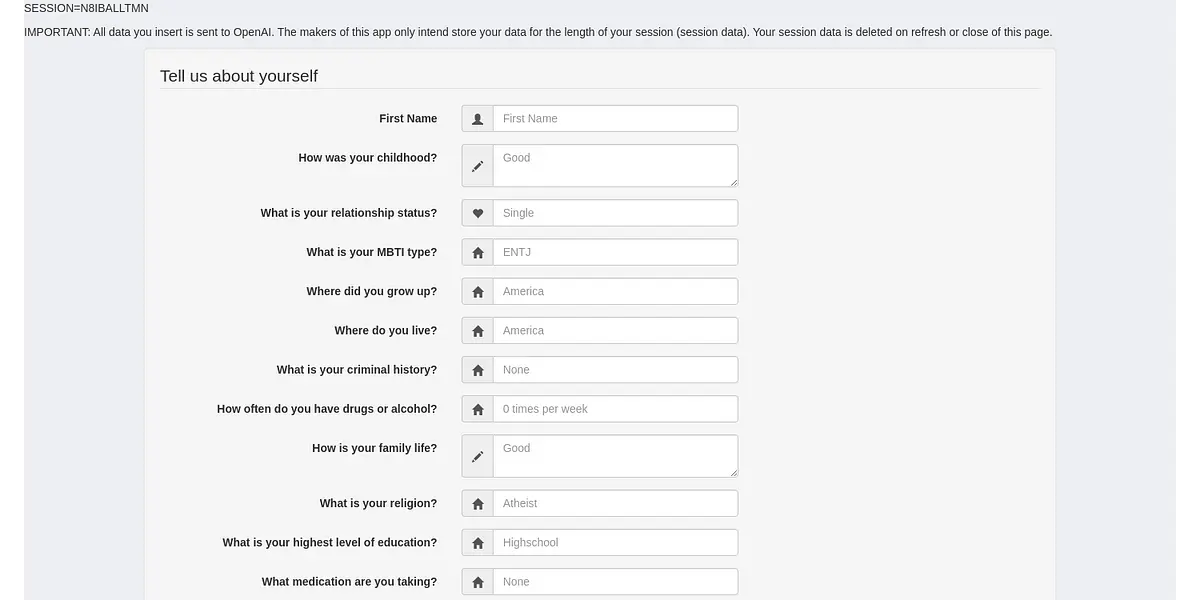Screen dimensions: 1200x600
Task: Click the home icon beside medication field
Action: point(477,582)
